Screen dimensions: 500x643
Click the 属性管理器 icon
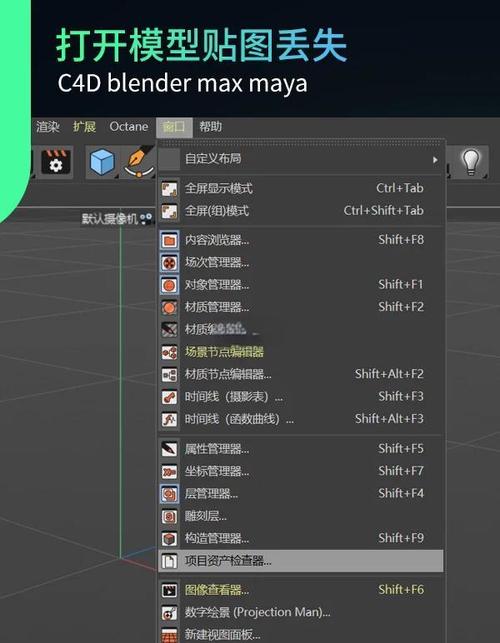click(x=169, y=449)
